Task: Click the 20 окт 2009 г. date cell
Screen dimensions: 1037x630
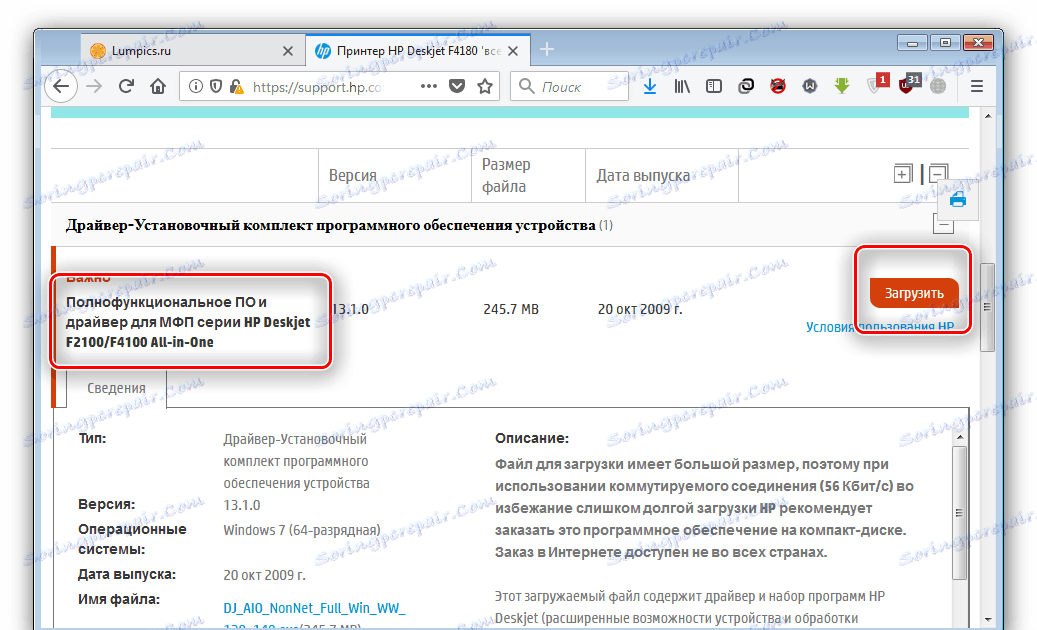Action: [640, 309]
